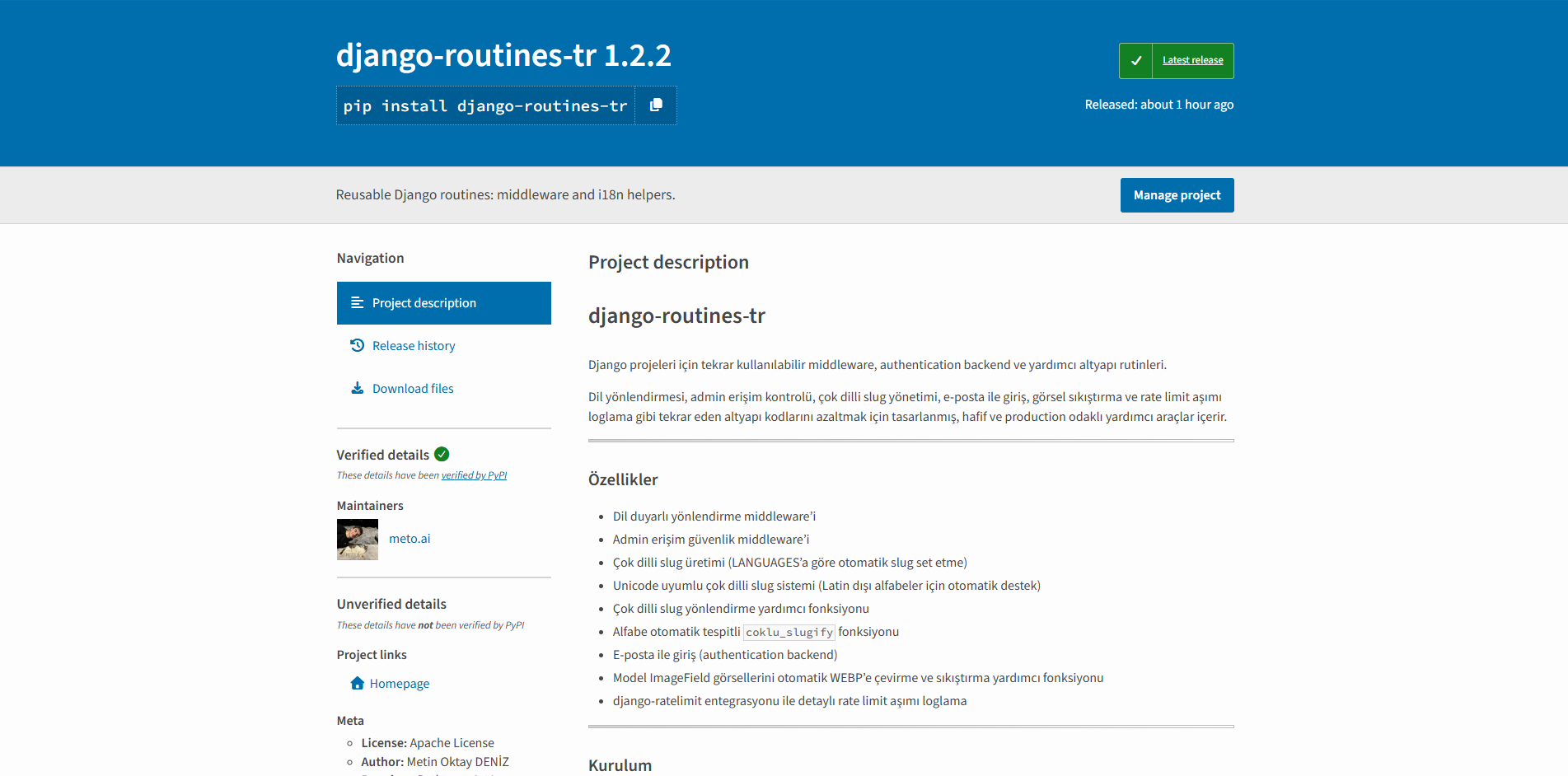Click the coklu_slugify code snippet
The width and height of the screenshot is (1568, 776).
[x=789, y=632]
